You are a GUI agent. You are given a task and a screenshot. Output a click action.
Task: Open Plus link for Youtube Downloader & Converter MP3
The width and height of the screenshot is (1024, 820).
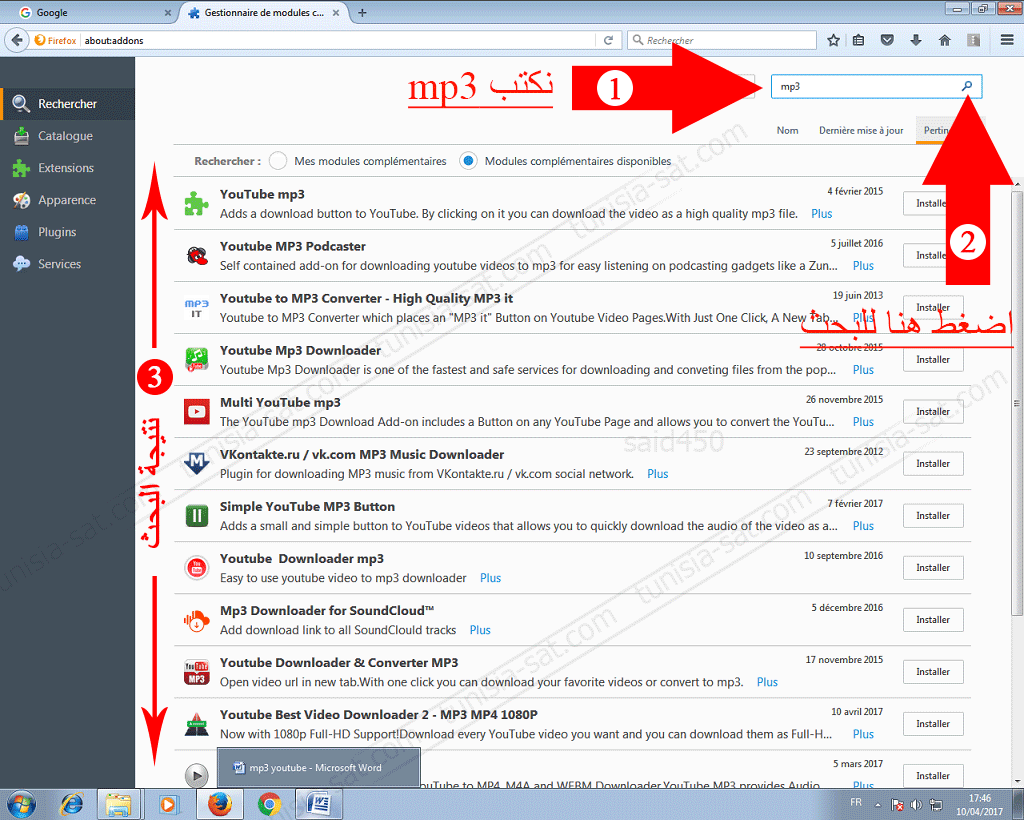[x=767, y=682]
